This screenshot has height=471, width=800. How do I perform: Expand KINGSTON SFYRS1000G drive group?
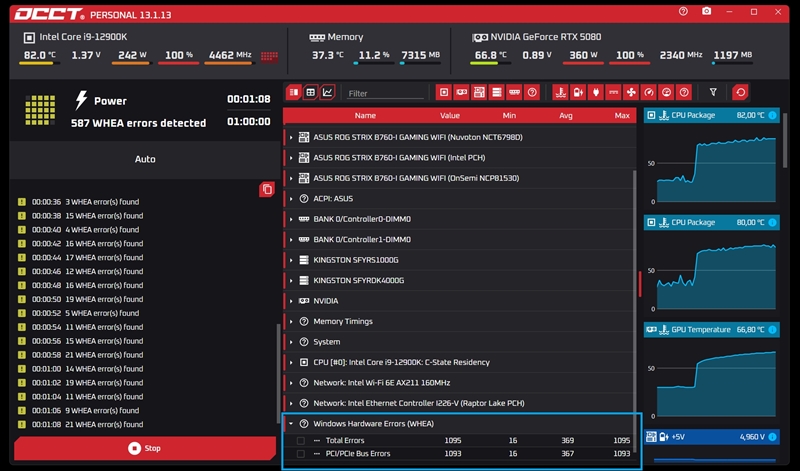click(291, 260)
